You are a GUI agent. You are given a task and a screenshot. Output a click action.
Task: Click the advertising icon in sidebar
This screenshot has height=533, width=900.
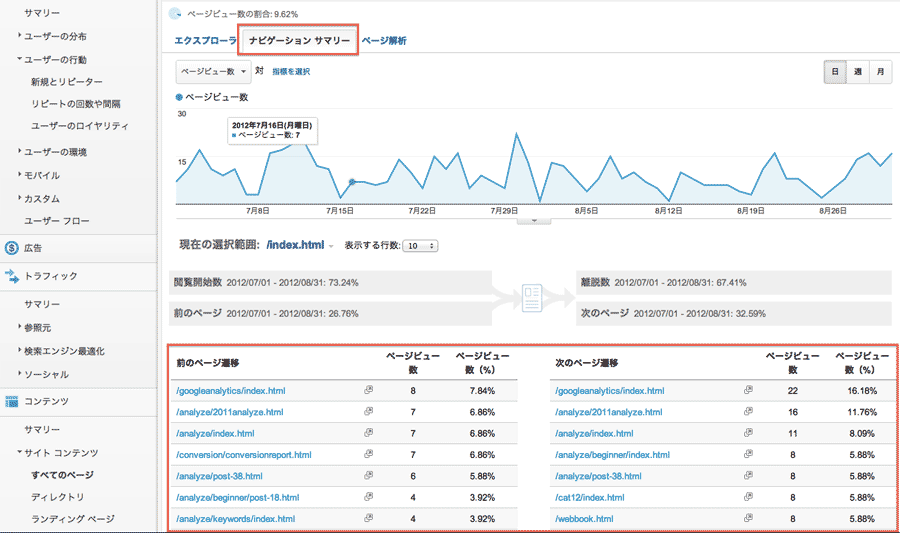pos(12,247)
